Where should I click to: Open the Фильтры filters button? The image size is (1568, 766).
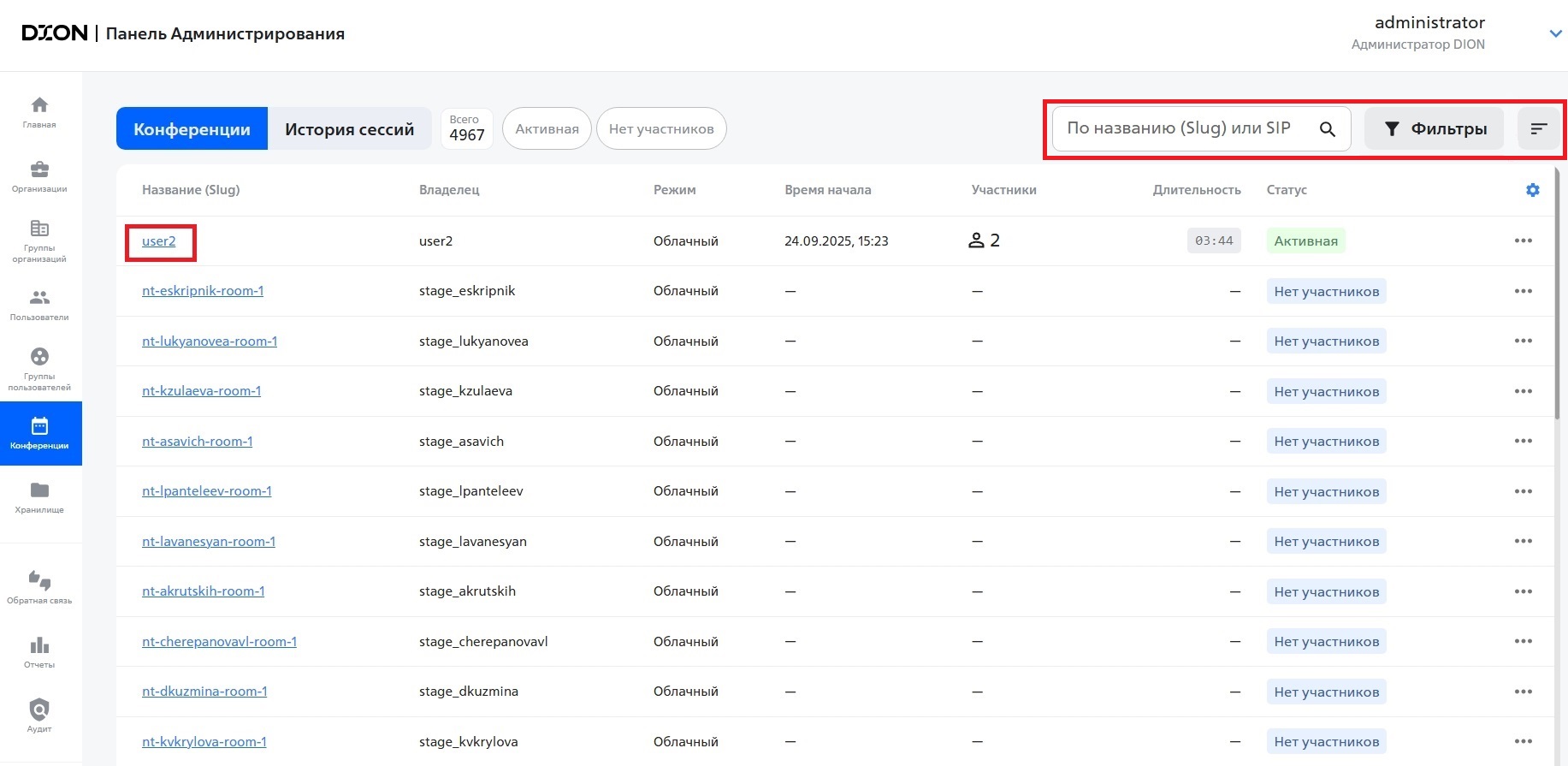(x=1435, y=129)
